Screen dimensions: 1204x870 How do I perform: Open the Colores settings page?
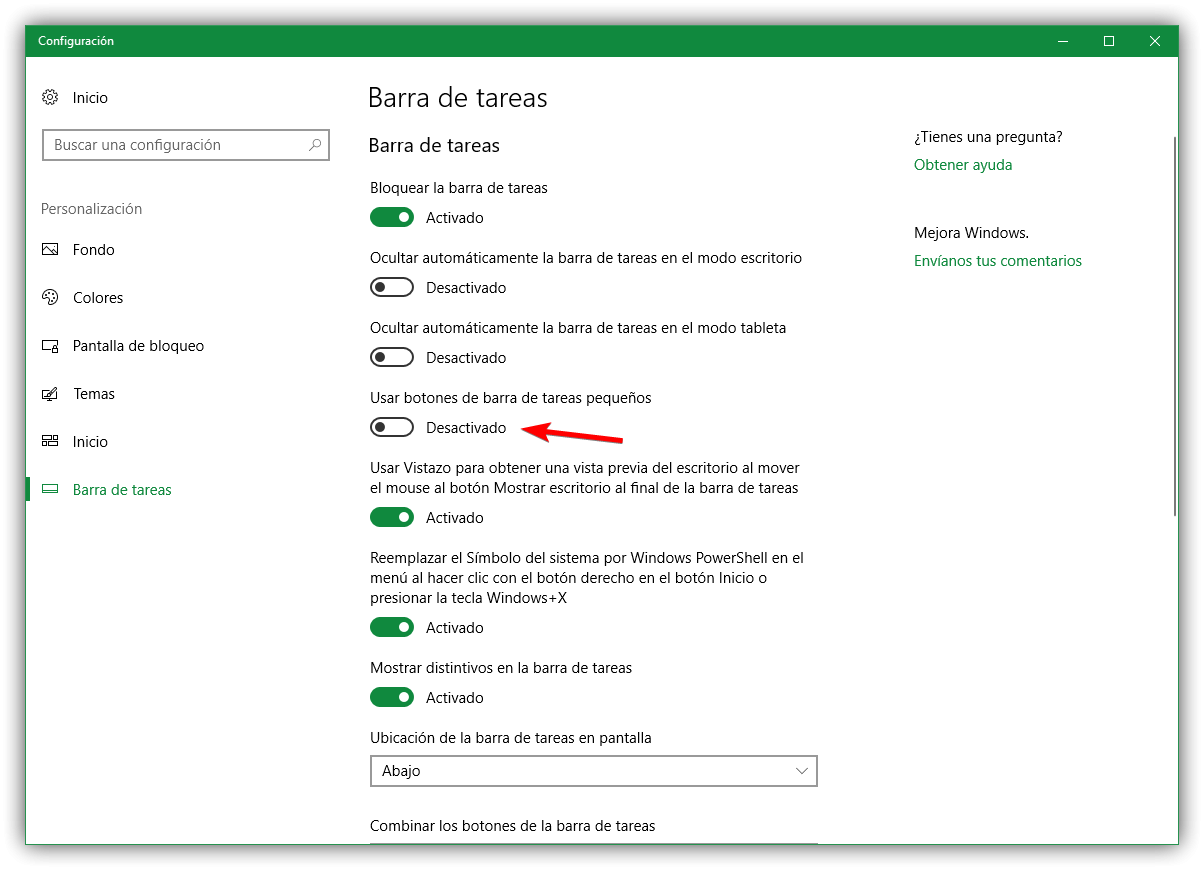pyautogui.click(x=98, y=298)
